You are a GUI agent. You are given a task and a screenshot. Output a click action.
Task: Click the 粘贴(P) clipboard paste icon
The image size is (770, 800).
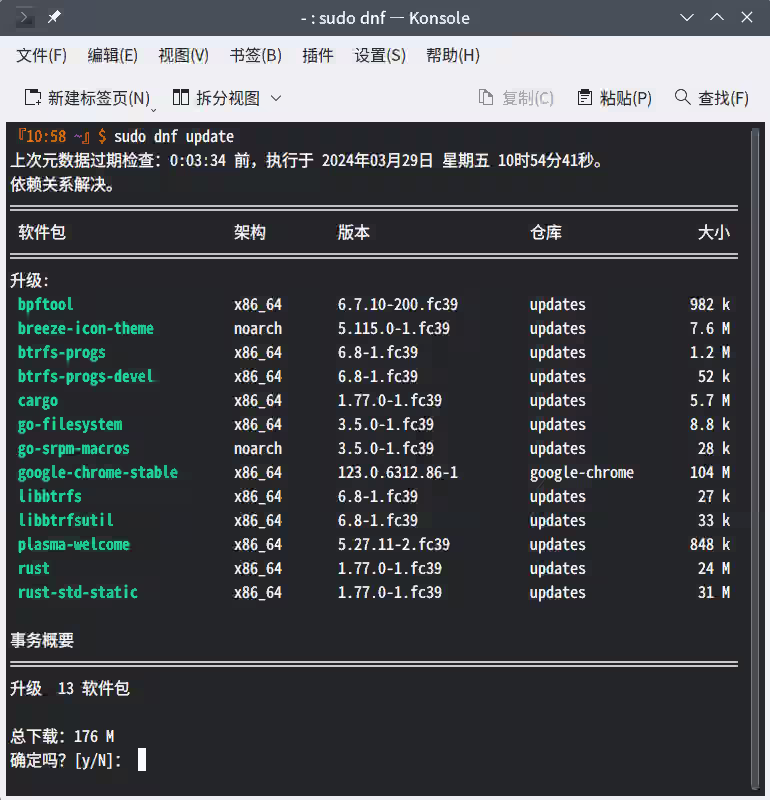tap(584, 97)
